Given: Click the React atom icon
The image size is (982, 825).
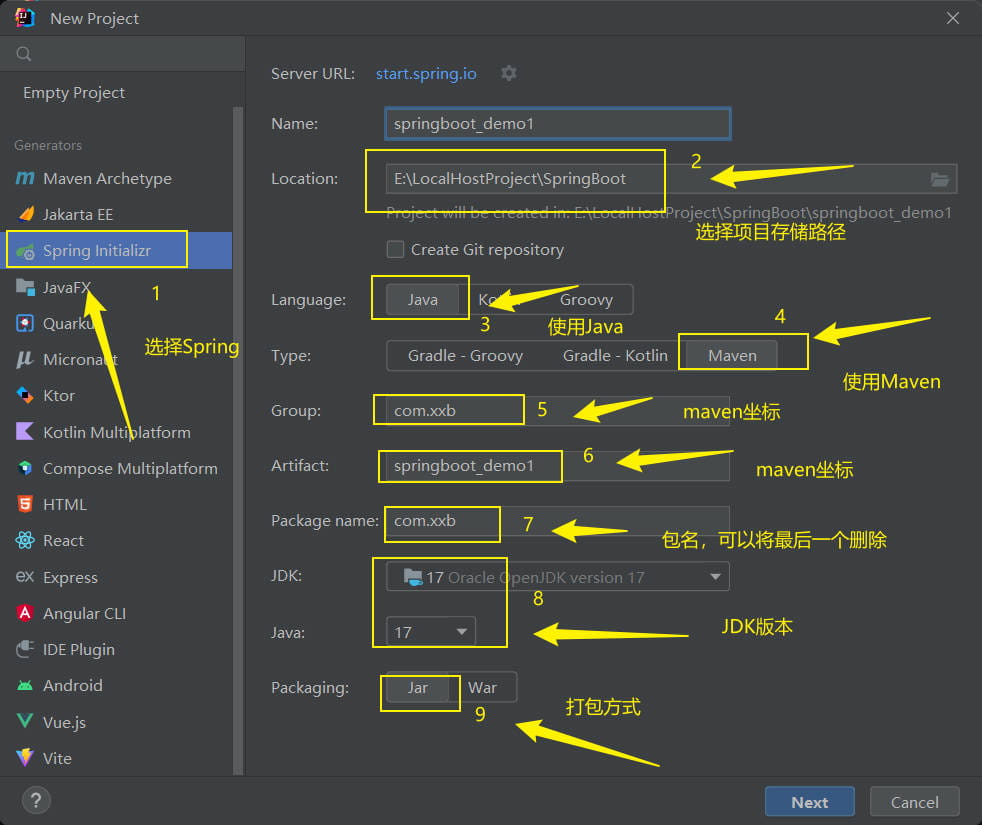Looking at the screenshot, I should pos(25,540).
